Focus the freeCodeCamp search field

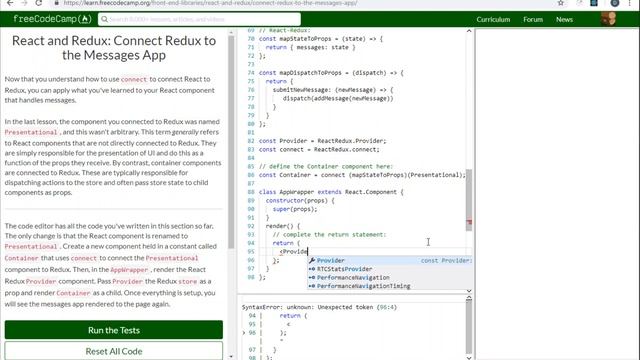coord(199,19)
